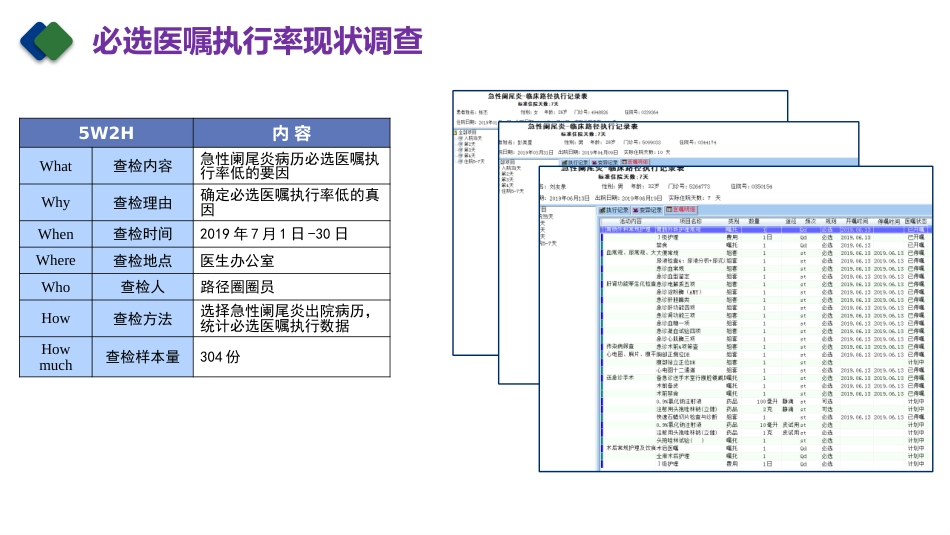This screenshot has height=535, width=950.
Task: Click the 查检样本量 cell
Action: (143, 357)
